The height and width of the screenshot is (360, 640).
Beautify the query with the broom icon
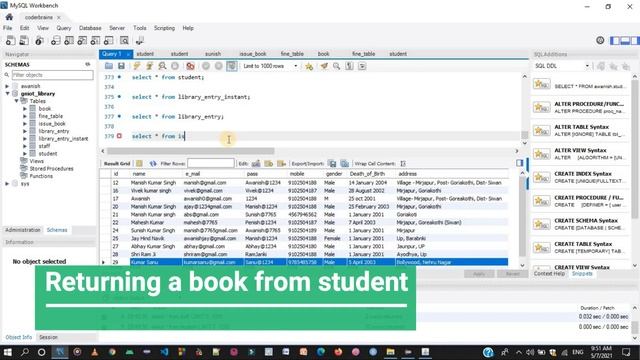tap(324, 66)
